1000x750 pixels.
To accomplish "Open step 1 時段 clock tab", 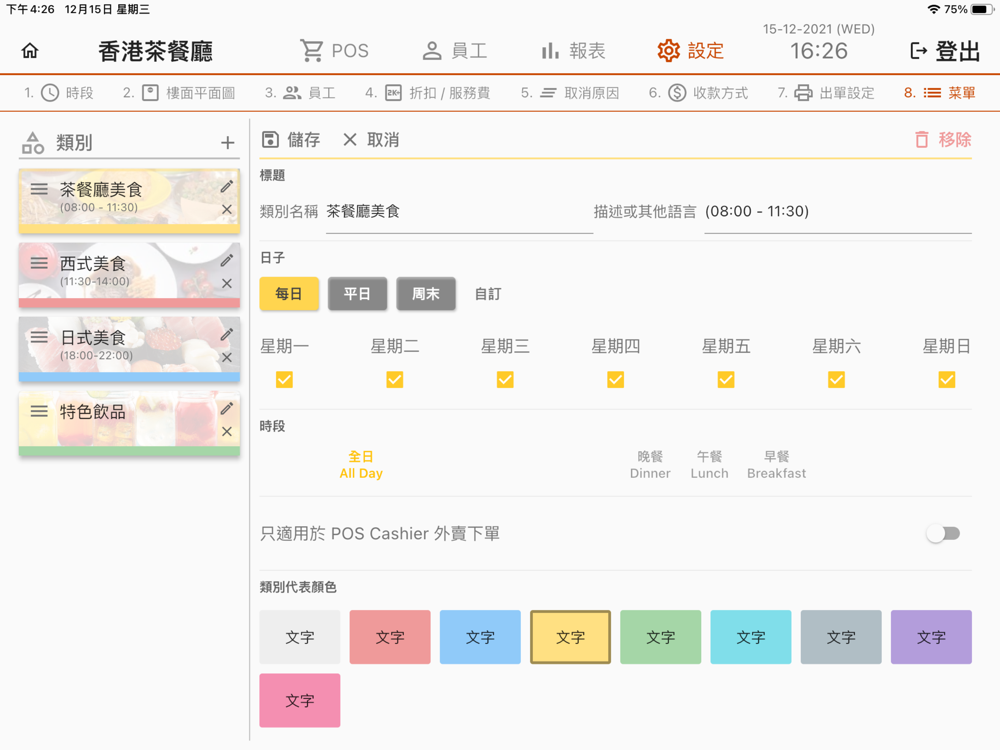I will [59, 93].
